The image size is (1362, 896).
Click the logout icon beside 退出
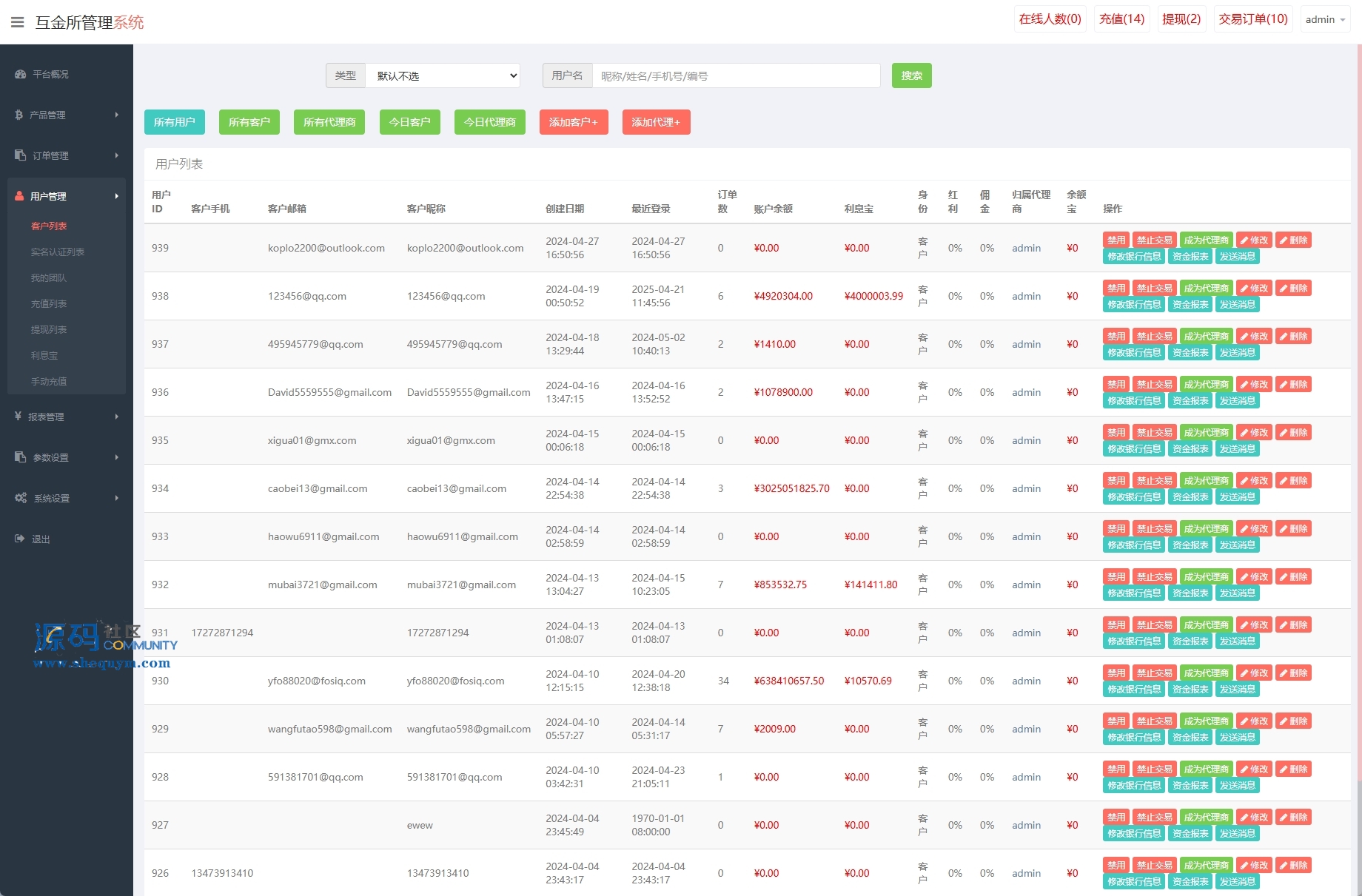[x=19, y=539]
